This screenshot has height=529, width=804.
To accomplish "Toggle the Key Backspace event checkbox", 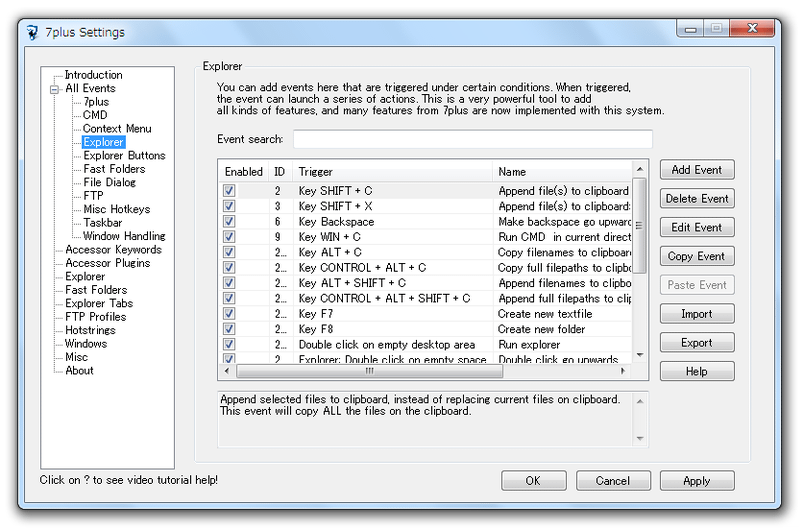I will tap(229, 221).
